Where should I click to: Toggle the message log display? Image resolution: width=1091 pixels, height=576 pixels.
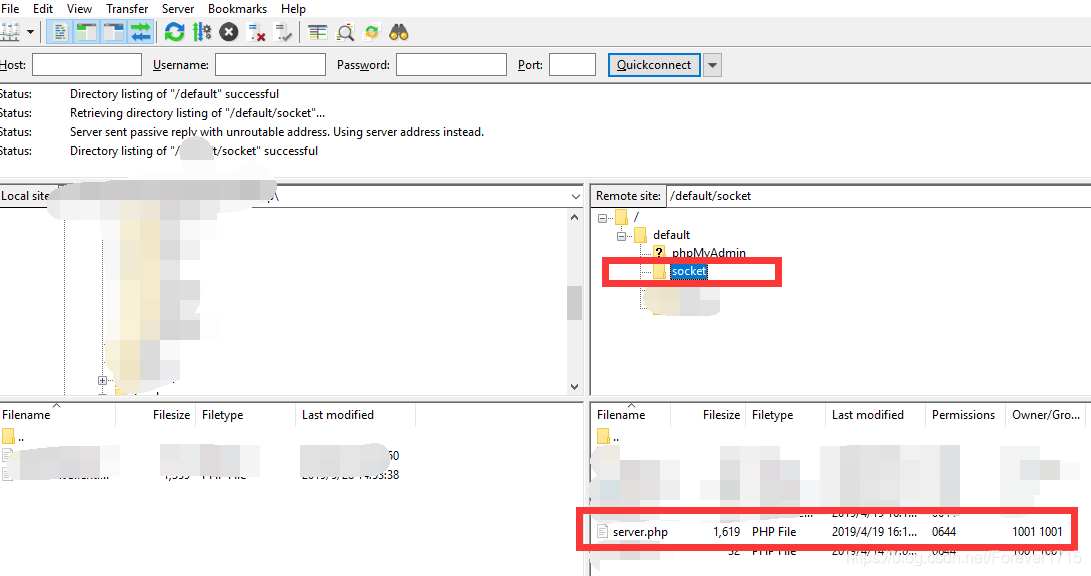coord(61,32)
